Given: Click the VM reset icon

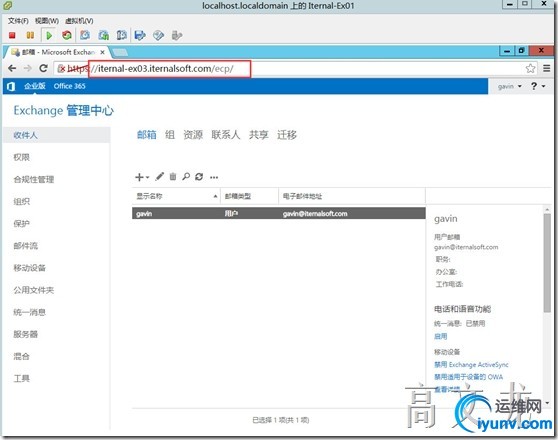Looking at the screenshot, I should [67, 35].
